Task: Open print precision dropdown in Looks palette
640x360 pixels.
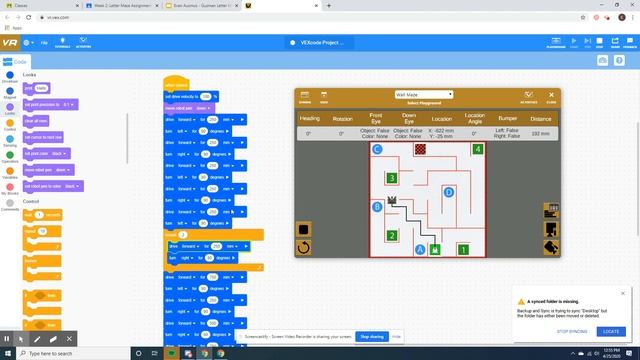Action: [69, 104]
